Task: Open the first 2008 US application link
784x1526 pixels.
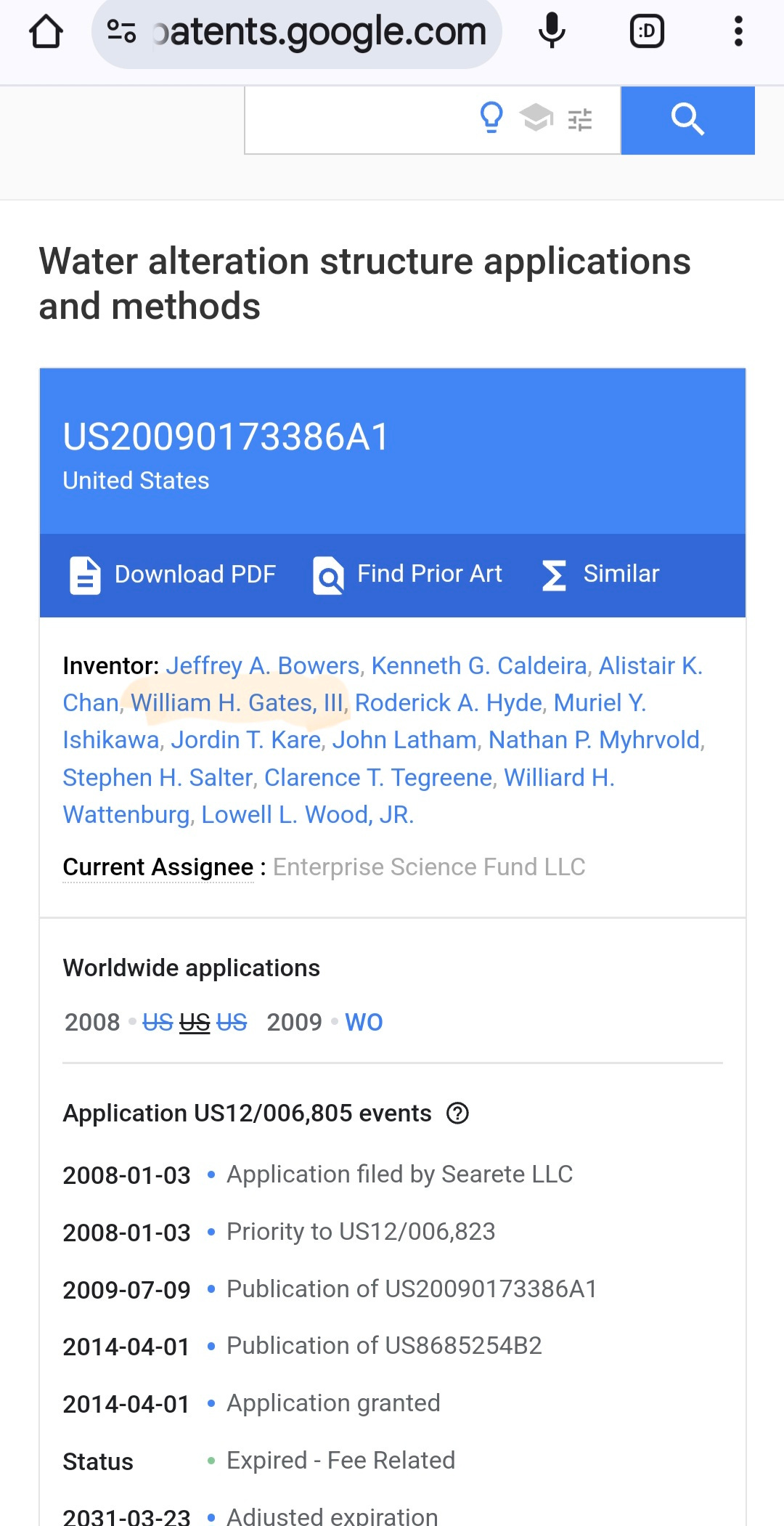Action: (158, 1022)
